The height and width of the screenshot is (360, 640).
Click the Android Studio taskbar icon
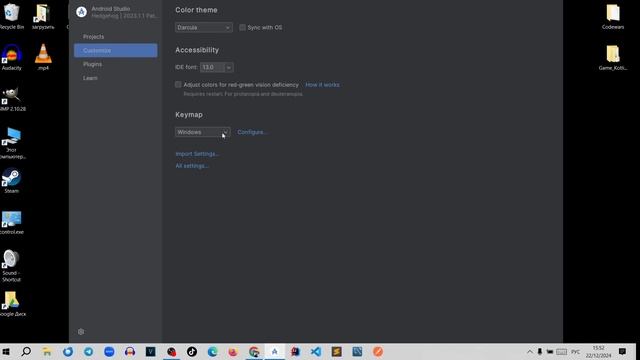tap(275, 351)
